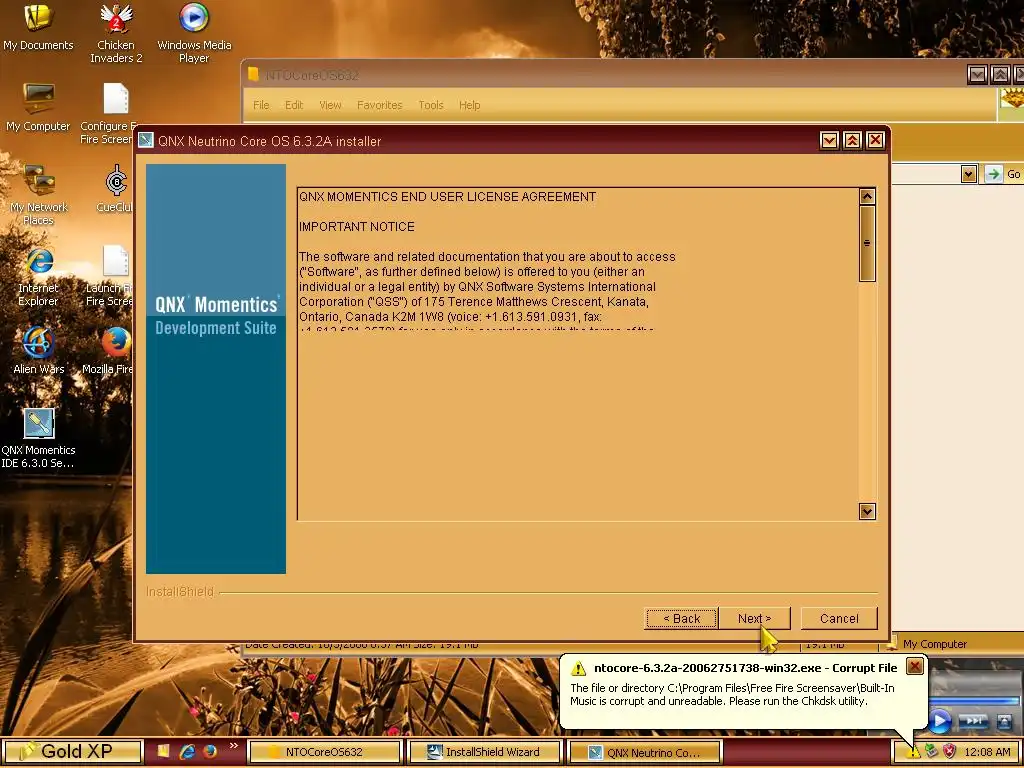Click the media player restore button

coord(1004,721)
